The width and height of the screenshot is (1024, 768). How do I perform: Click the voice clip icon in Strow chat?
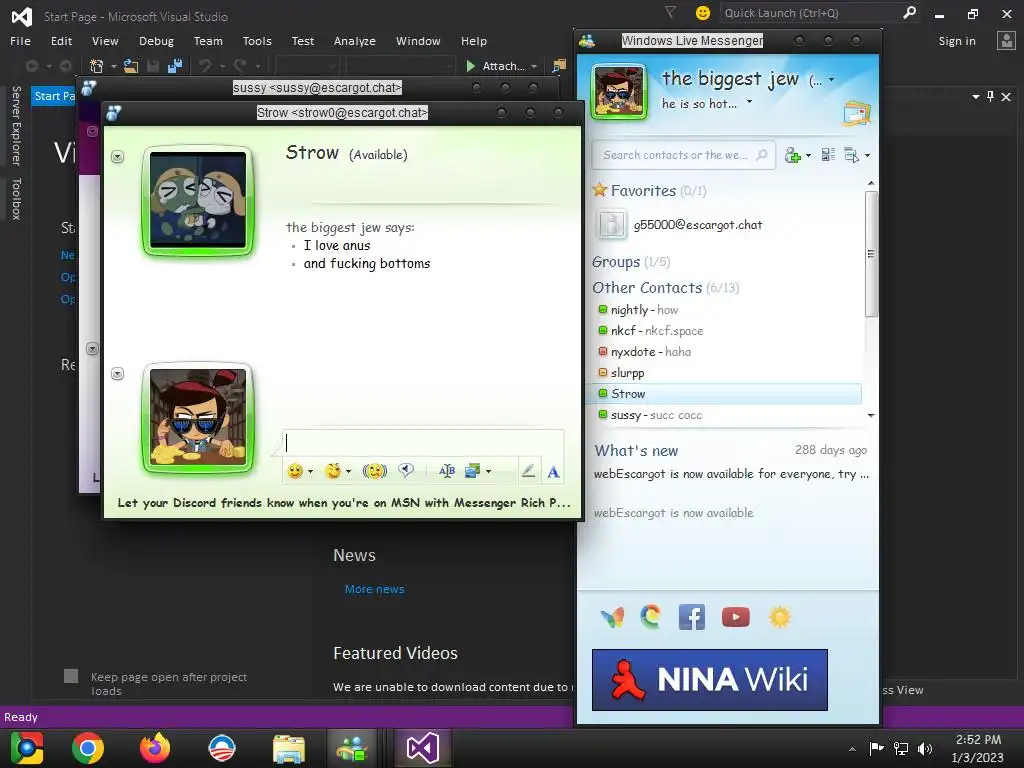[x=406, y=471]
